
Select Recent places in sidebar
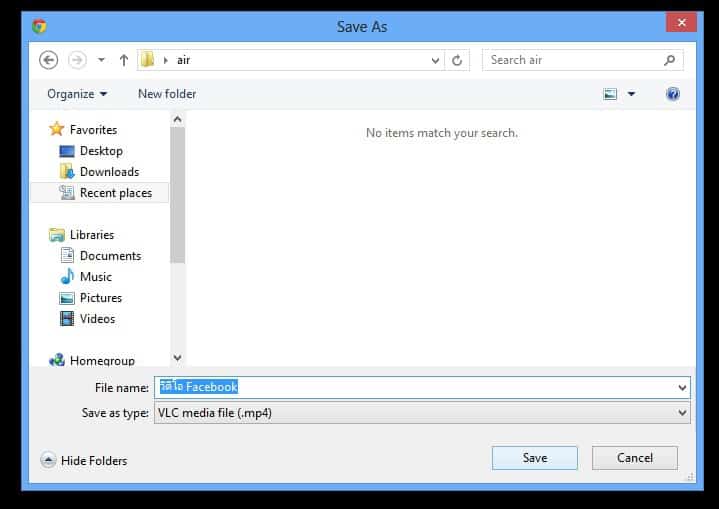[115, 193]
